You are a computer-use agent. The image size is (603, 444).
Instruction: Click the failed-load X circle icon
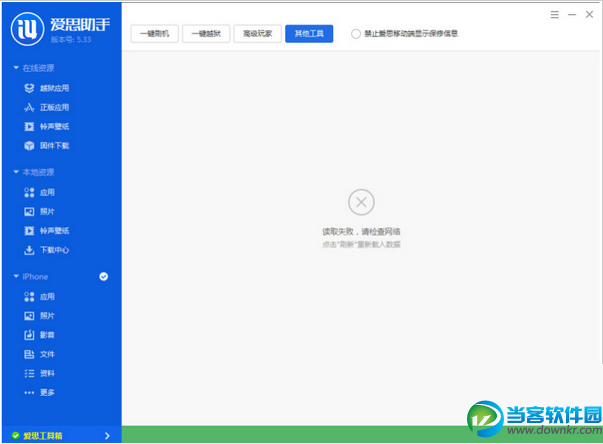pyautogui.click(x=361, y=202)
